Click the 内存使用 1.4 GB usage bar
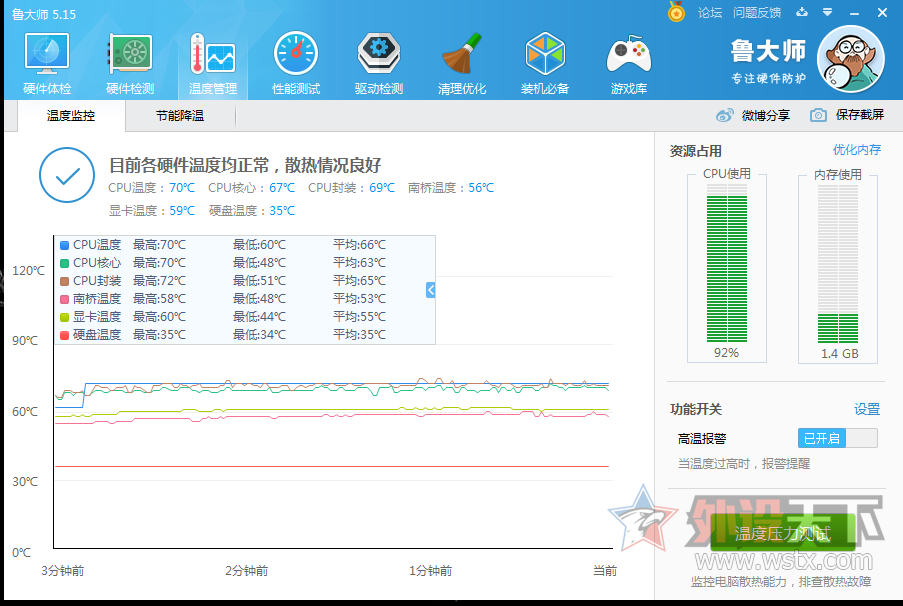 point(838,263)
